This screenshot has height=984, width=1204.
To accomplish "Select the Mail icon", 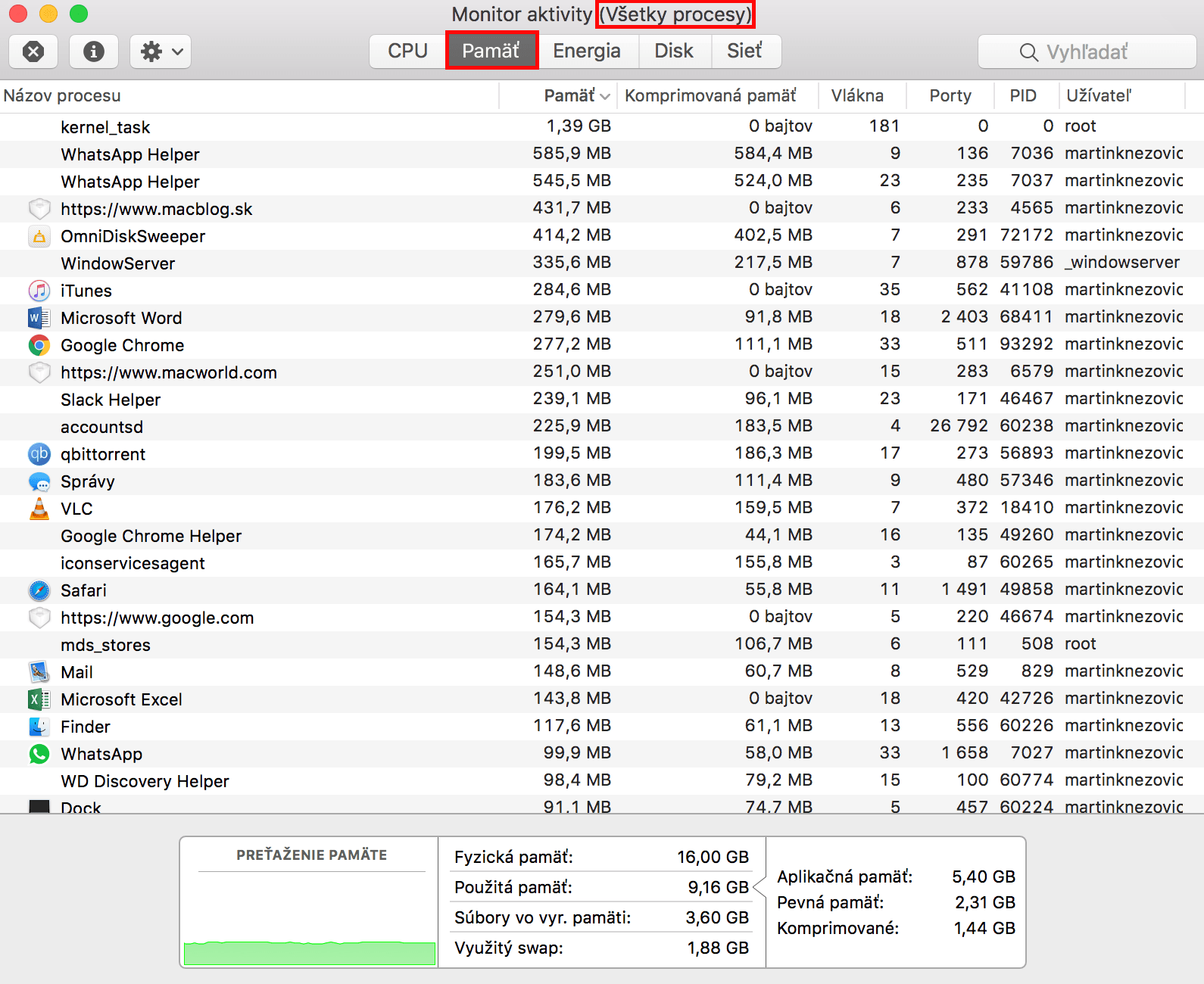I will point(39,672).
